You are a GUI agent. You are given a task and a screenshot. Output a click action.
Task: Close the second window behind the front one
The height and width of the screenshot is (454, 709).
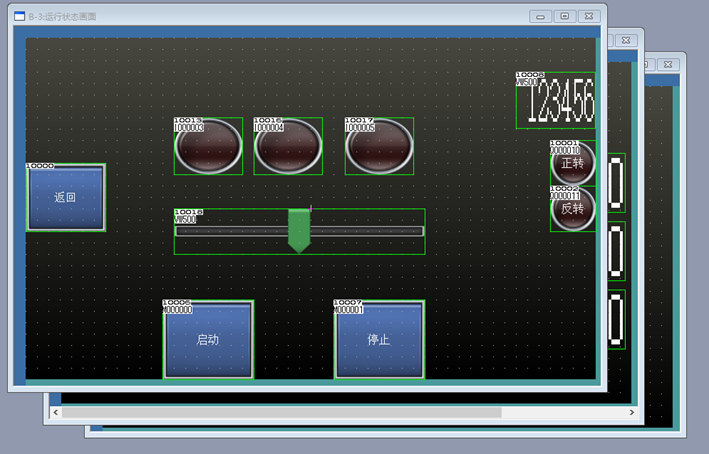(x=624, y=40)
